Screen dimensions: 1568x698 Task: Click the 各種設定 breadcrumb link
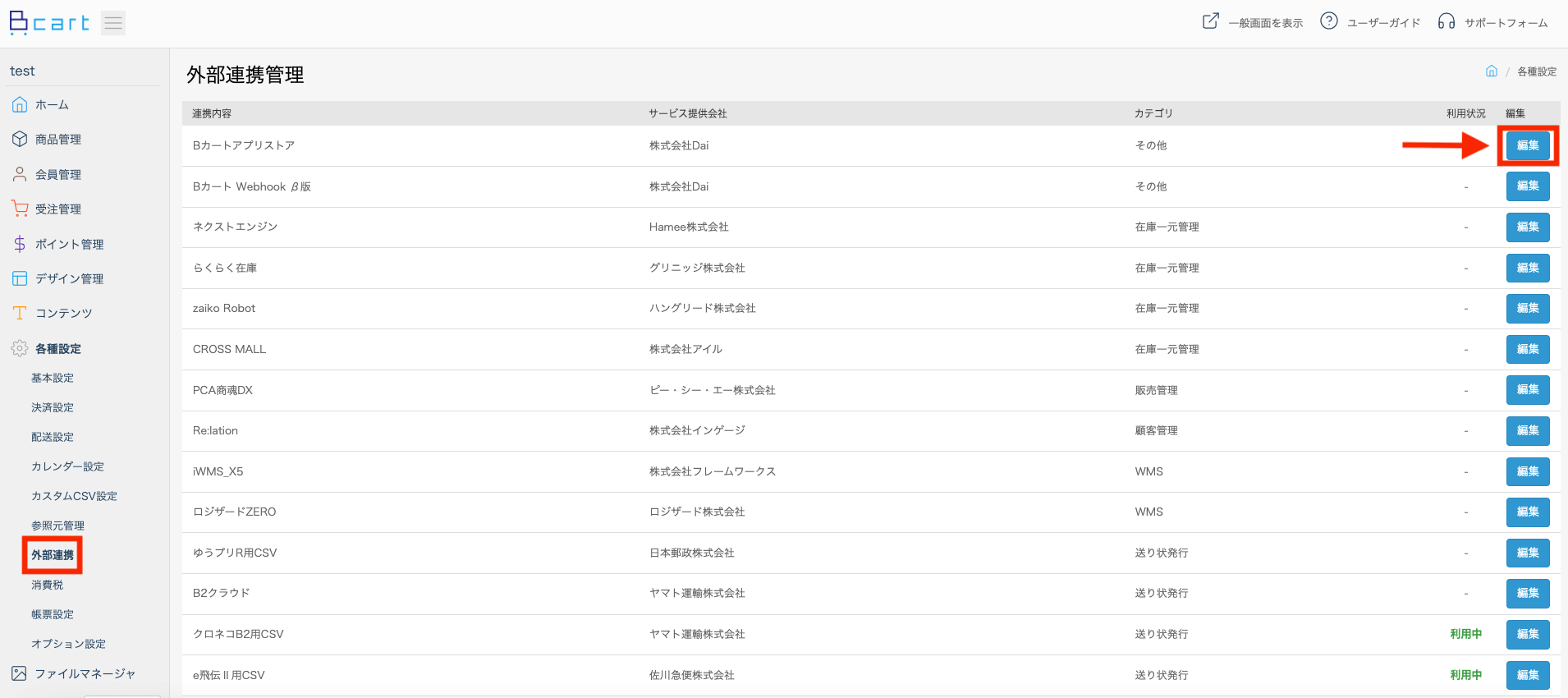click(x=1536, y=72)
